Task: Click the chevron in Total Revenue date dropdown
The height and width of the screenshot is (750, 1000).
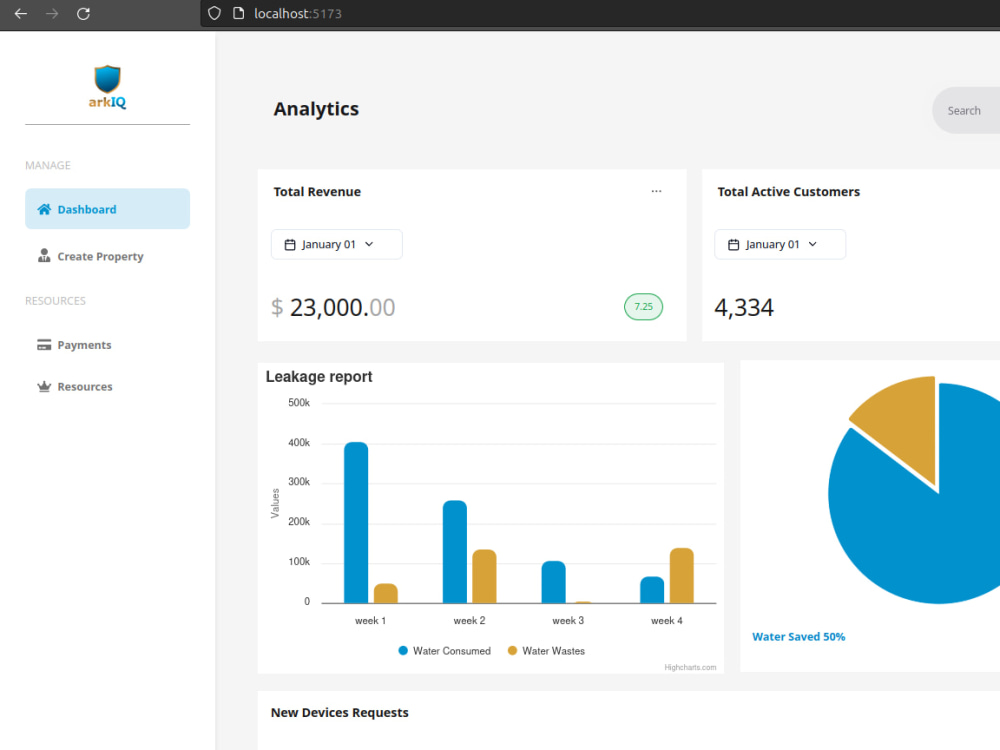Action: coord(369,244)
